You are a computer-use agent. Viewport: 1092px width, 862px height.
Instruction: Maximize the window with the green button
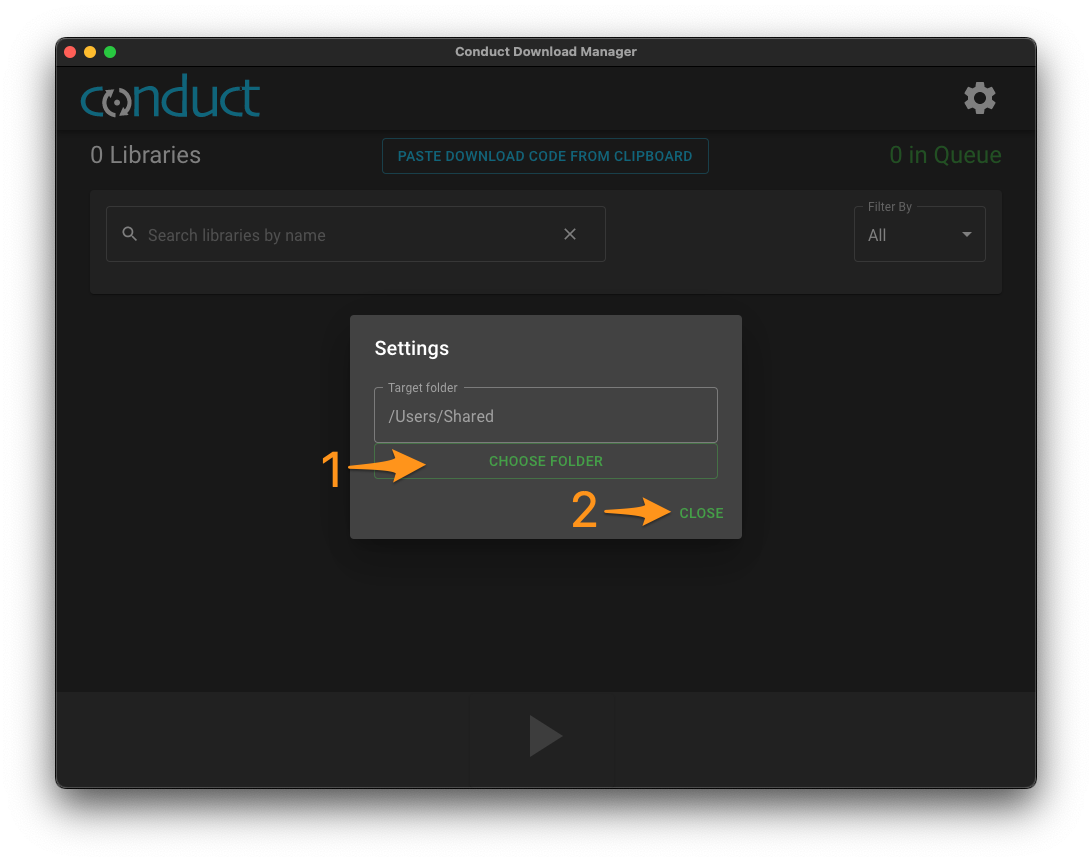coord(110,52)
